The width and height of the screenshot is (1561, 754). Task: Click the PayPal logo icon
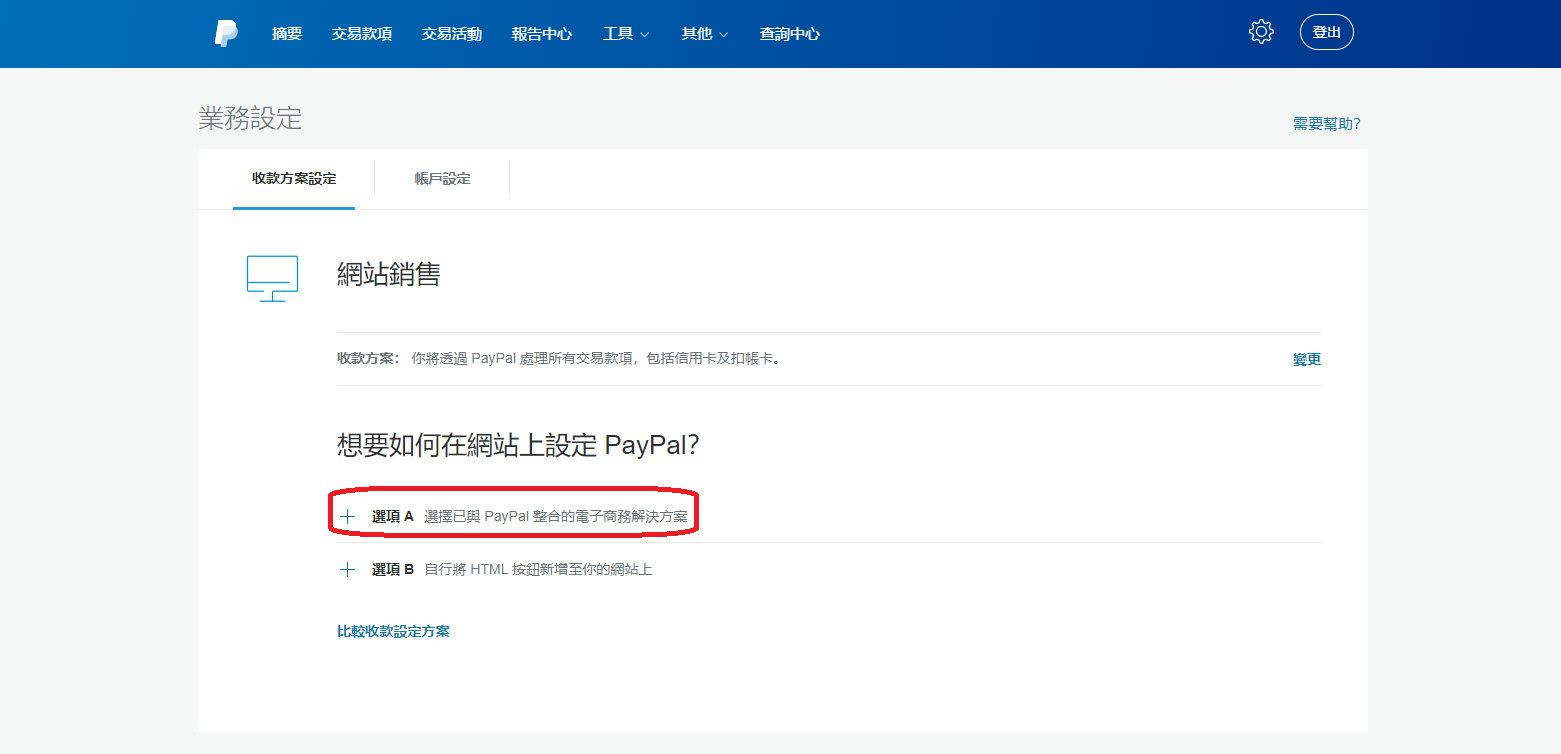pyautogui.click(x=226, y=33)
